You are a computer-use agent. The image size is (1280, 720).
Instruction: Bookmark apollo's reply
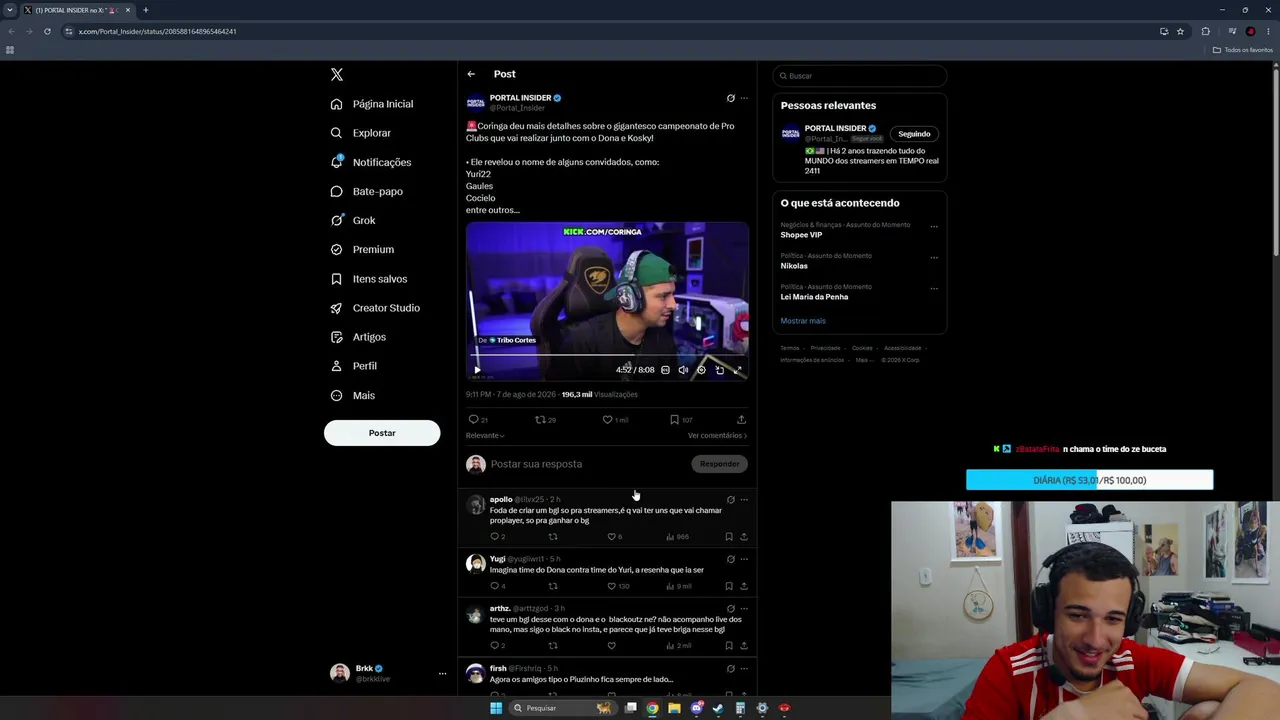[729, 537]
